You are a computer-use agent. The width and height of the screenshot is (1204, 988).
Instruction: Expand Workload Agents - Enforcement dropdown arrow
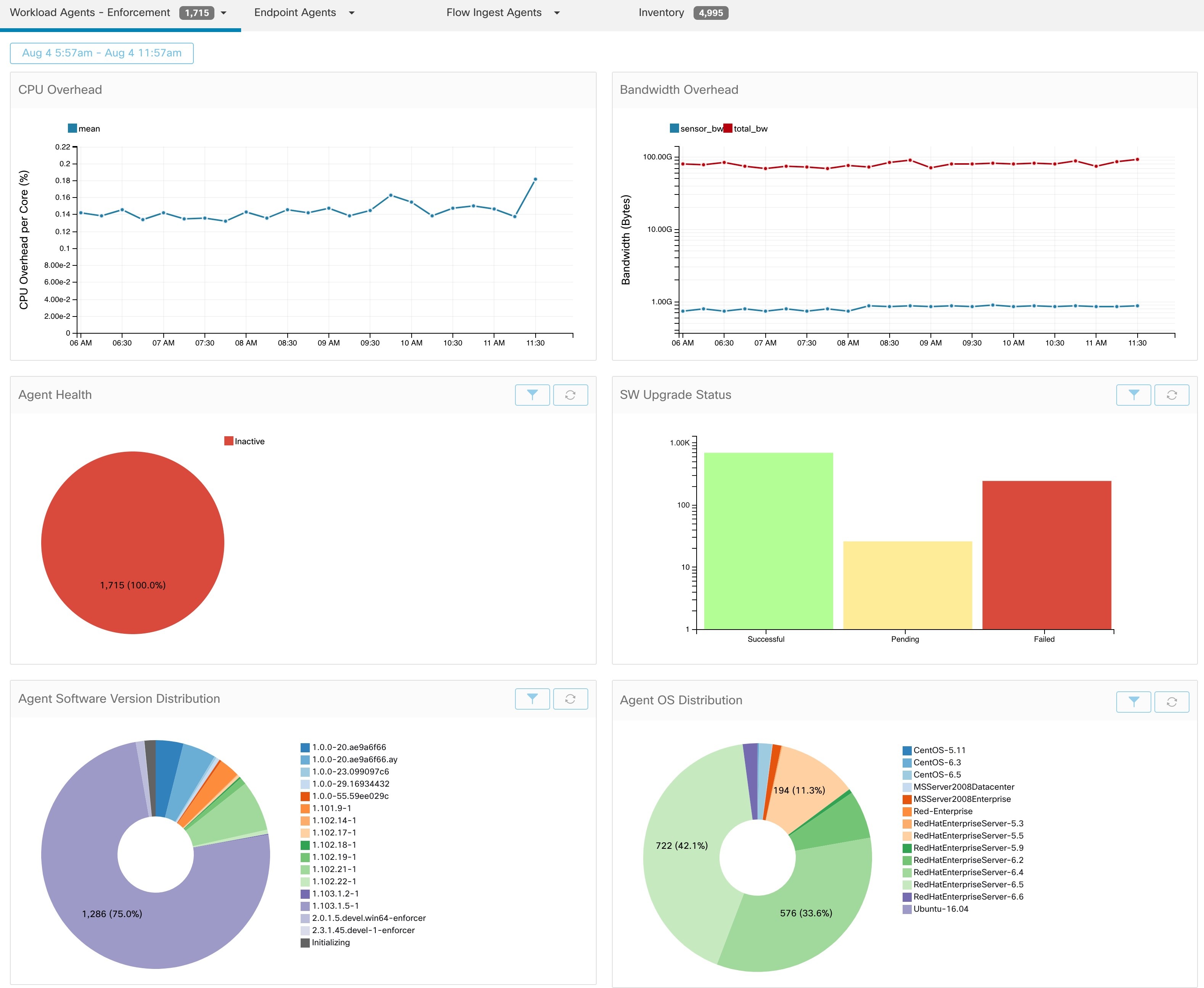point(224,13)
